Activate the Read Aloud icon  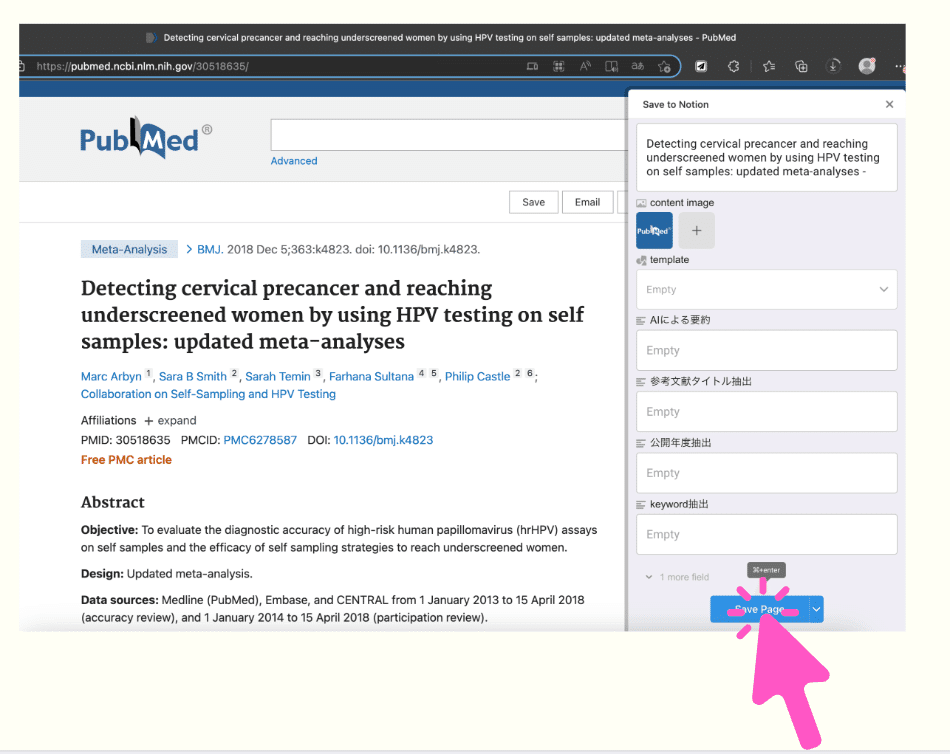pyautogui.click(x=585, y=66)
